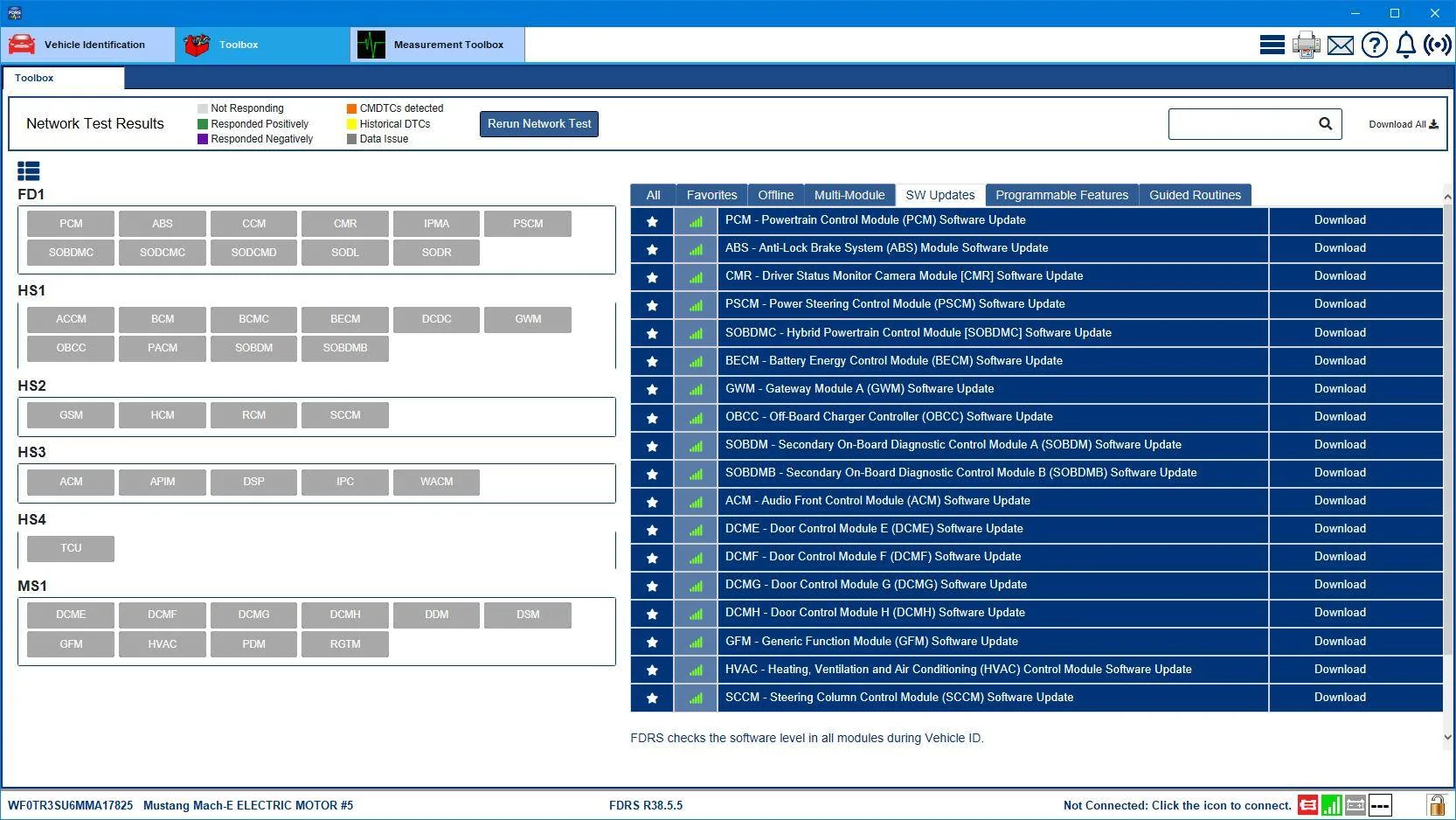
Task: Toggle favorite star for ABS Software Update
Action: 652,249
